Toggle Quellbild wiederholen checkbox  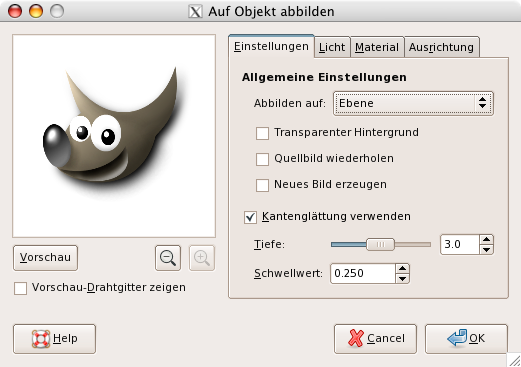pos(262,159)
